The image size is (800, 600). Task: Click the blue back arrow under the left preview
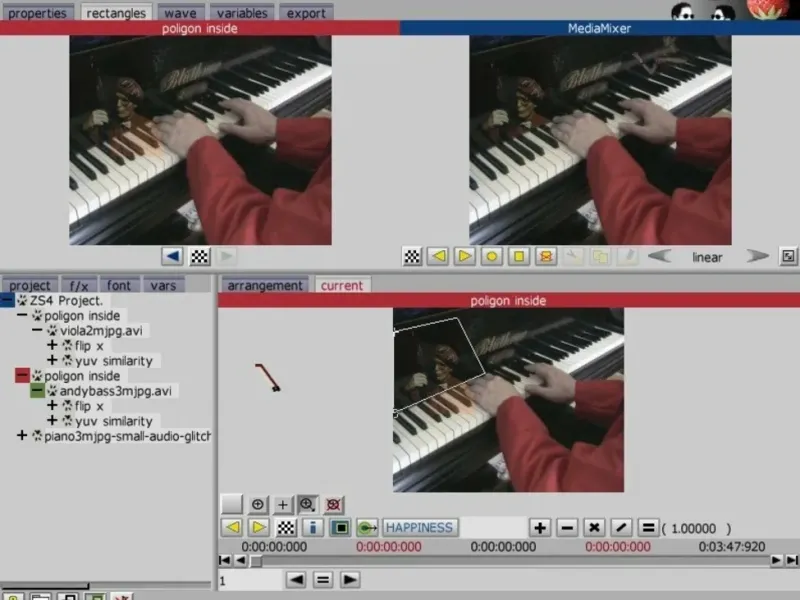pos(172,256)
